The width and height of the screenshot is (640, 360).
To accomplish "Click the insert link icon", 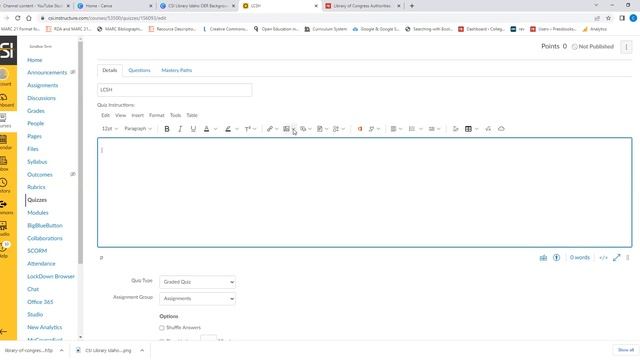I will [269, 129].
